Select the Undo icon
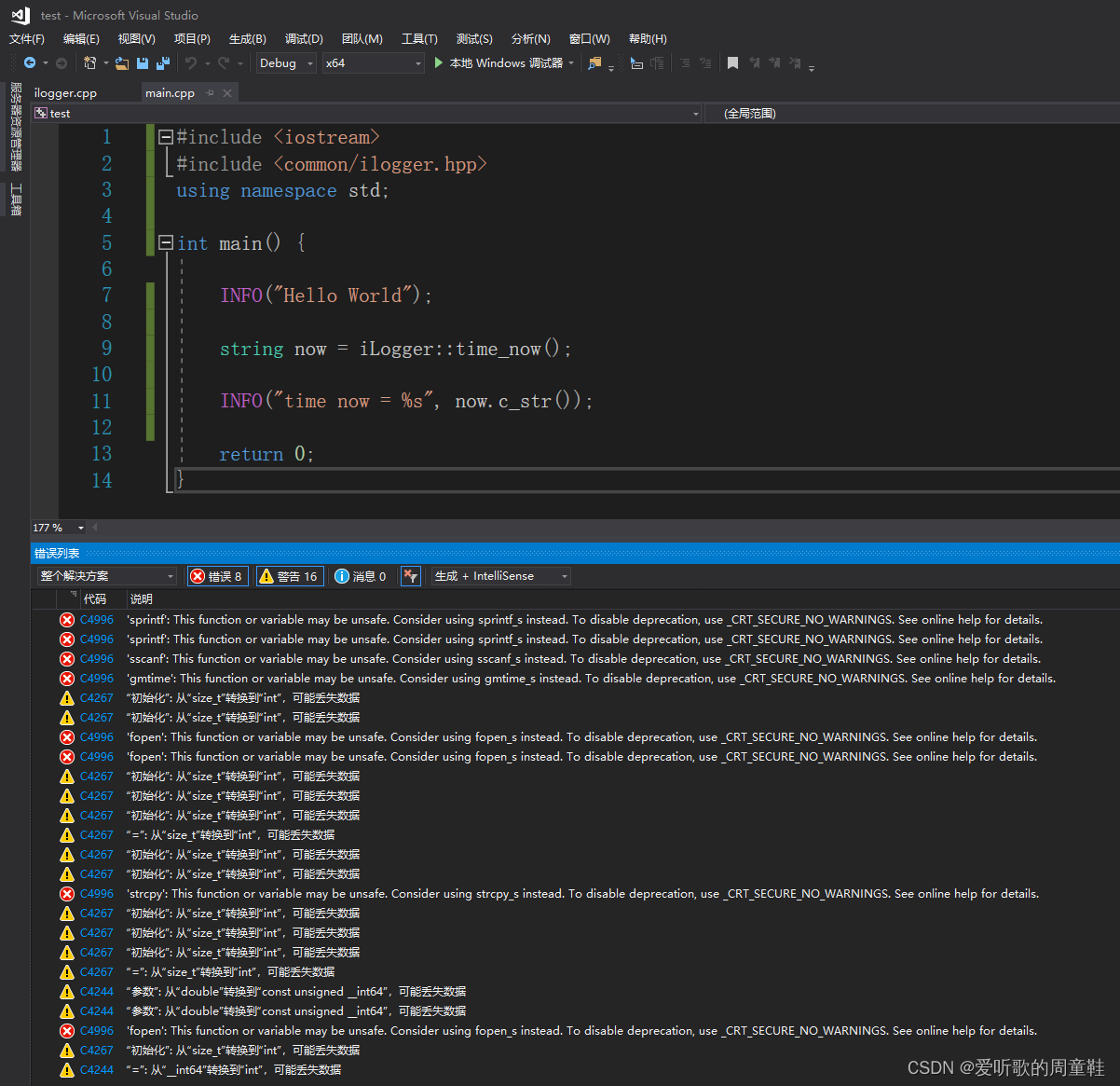 (192, 62)
